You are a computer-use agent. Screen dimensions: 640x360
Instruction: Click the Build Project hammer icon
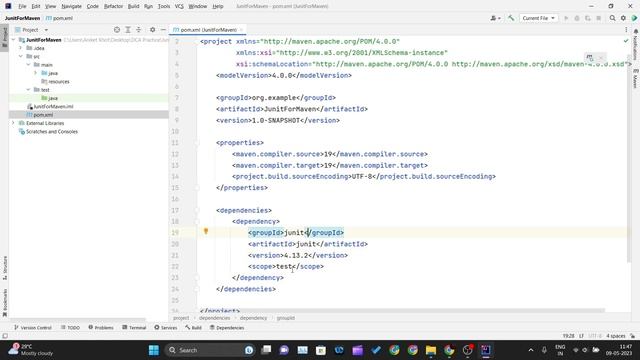[x=511, y=18]
